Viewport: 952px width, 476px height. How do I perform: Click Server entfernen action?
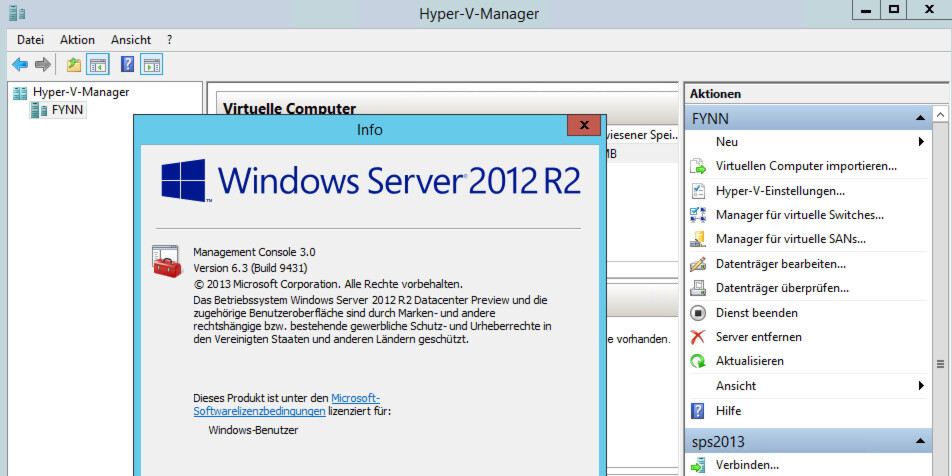759,336
